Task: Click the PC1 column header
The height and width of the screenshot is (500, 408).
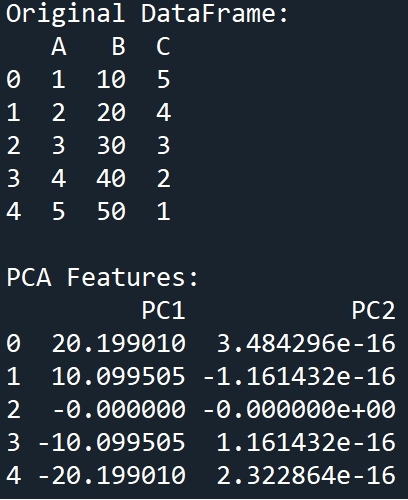Action: (163, 310)
